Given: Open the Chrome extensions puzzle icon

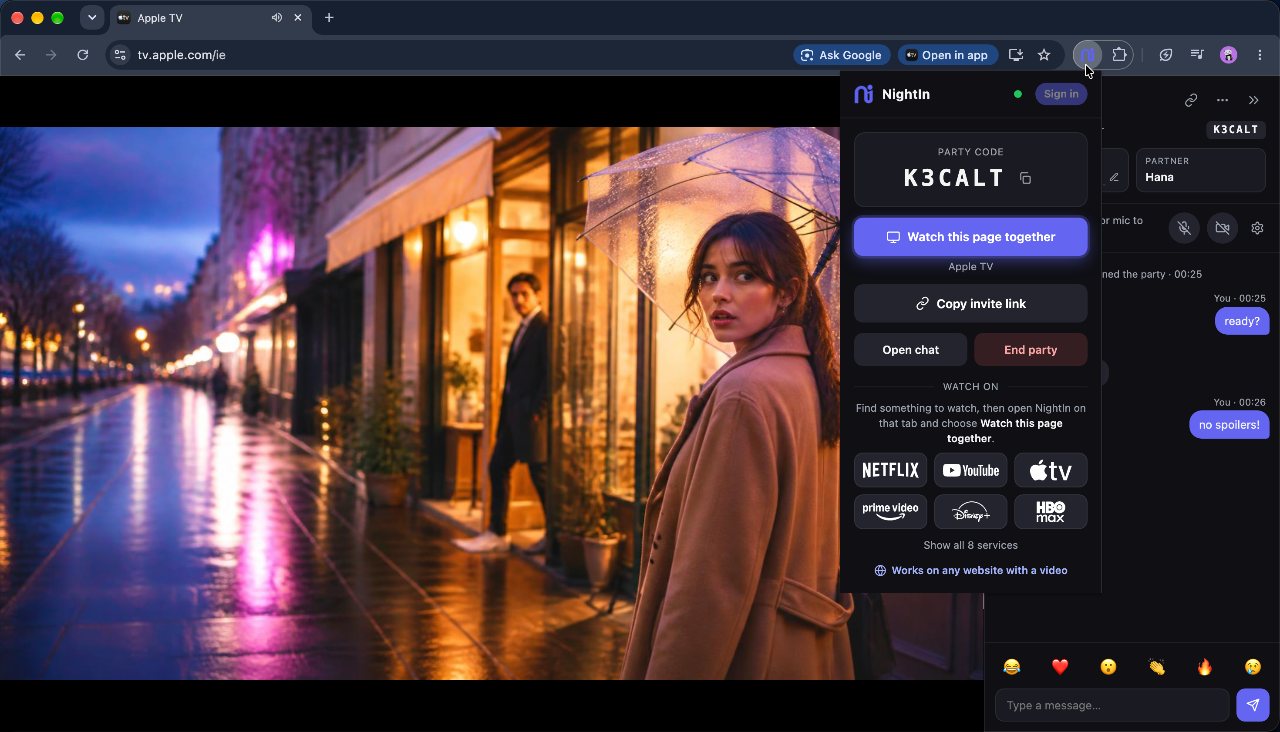Looking at the screenshot, I should pos(1119,55).
